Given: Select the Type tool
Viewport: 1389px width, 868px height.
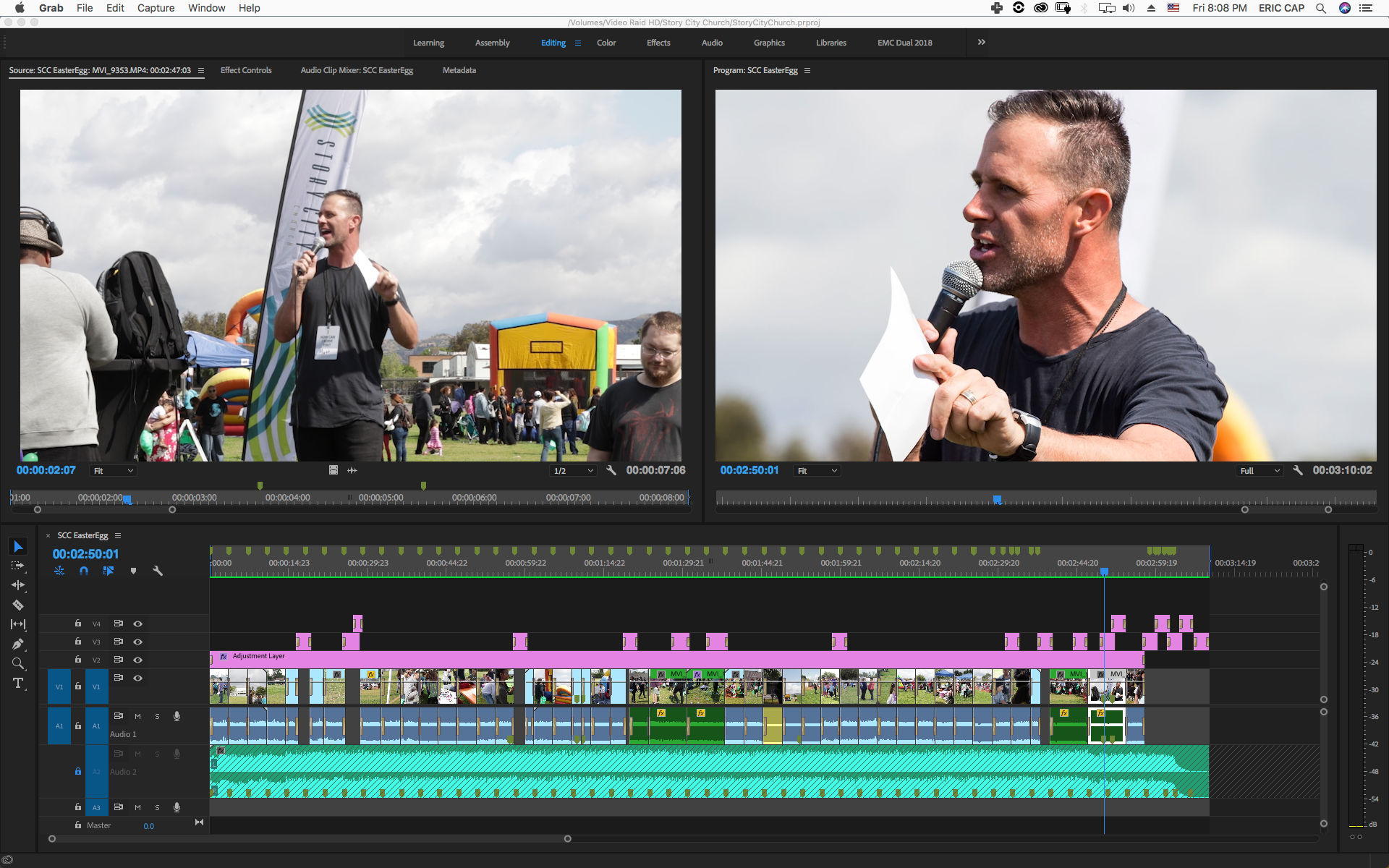Looking at the screenshot, I should click(18, 683).
